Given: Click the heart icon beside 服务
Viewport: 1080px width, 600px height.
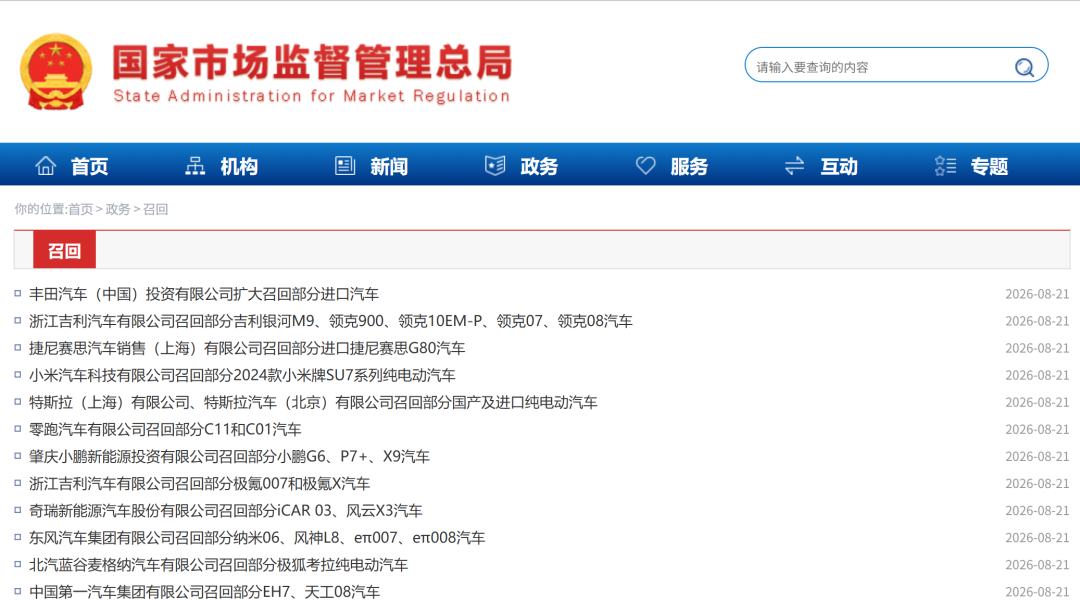Looking at the screenshot, I should coord(645,165).
